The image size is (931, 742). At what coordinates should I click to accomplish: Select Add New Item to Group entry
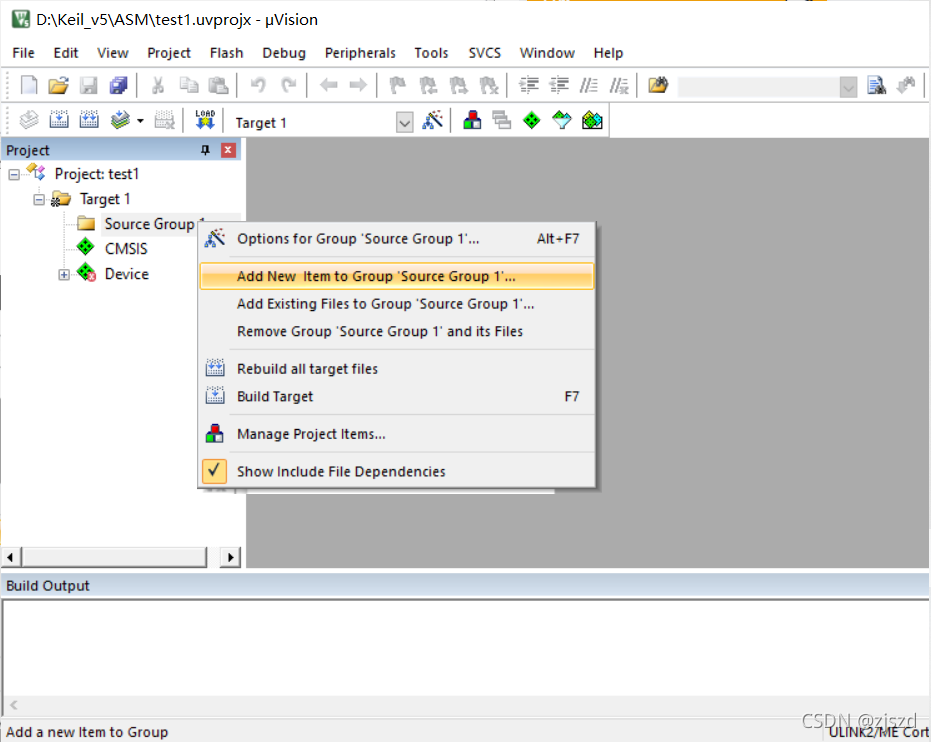(397, 276)
